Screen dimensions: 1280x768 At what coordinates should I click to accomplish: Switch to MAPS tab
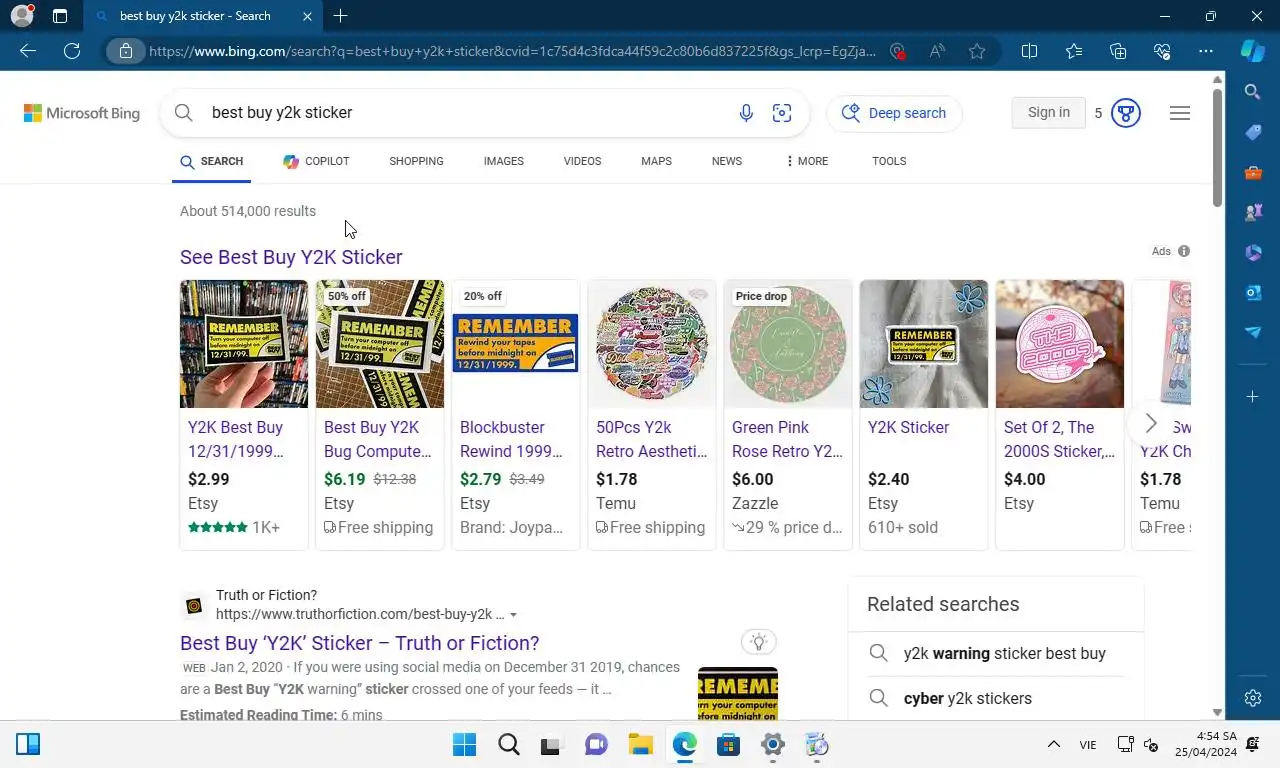[656, 161]
